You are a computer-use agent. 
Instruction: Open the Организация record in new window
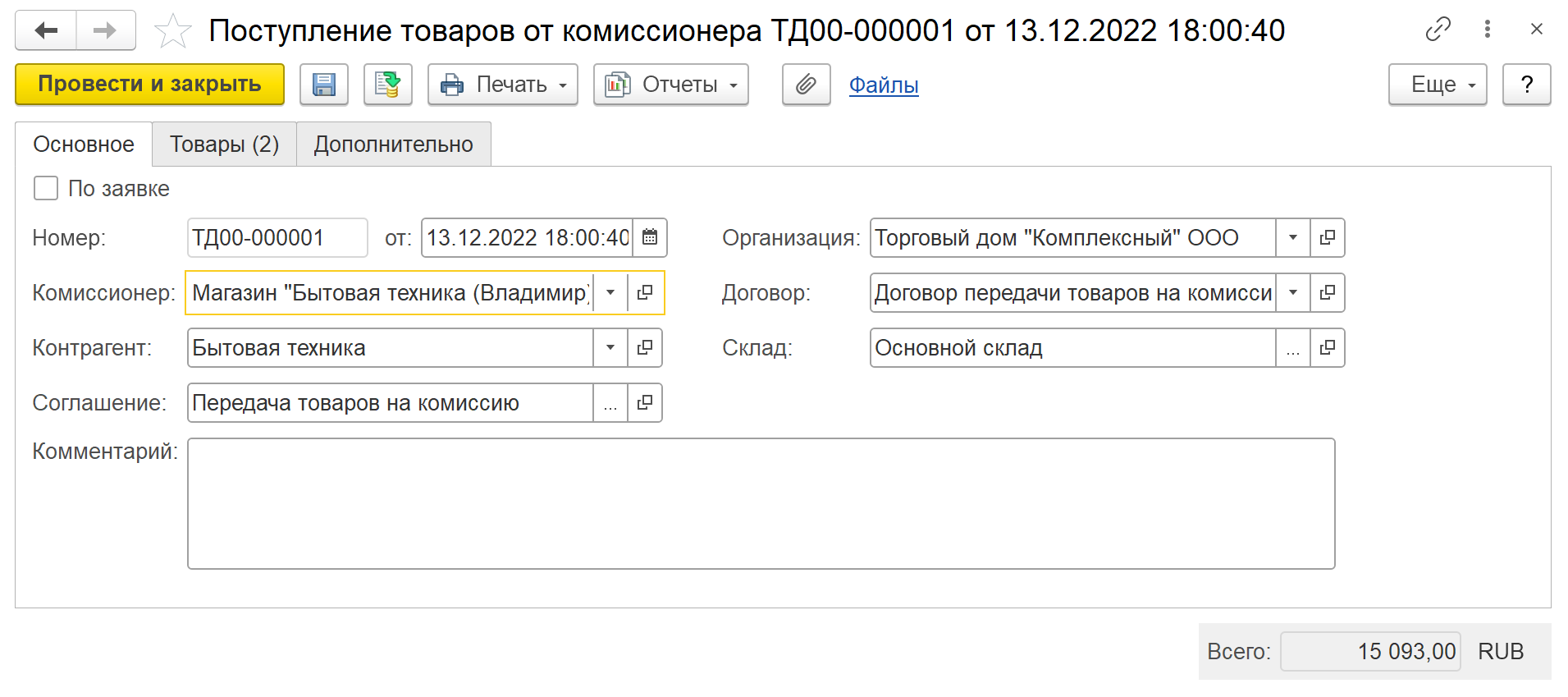click(x=1327, y=238)
